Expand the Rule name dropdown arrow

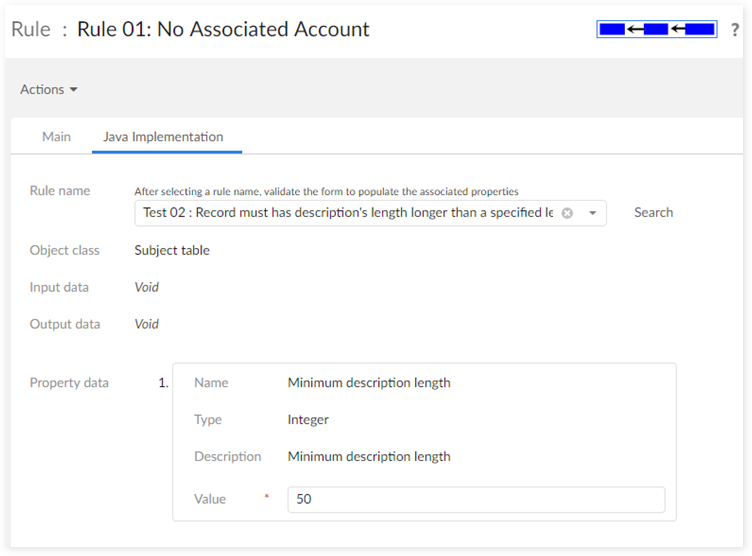coord(592,213)
